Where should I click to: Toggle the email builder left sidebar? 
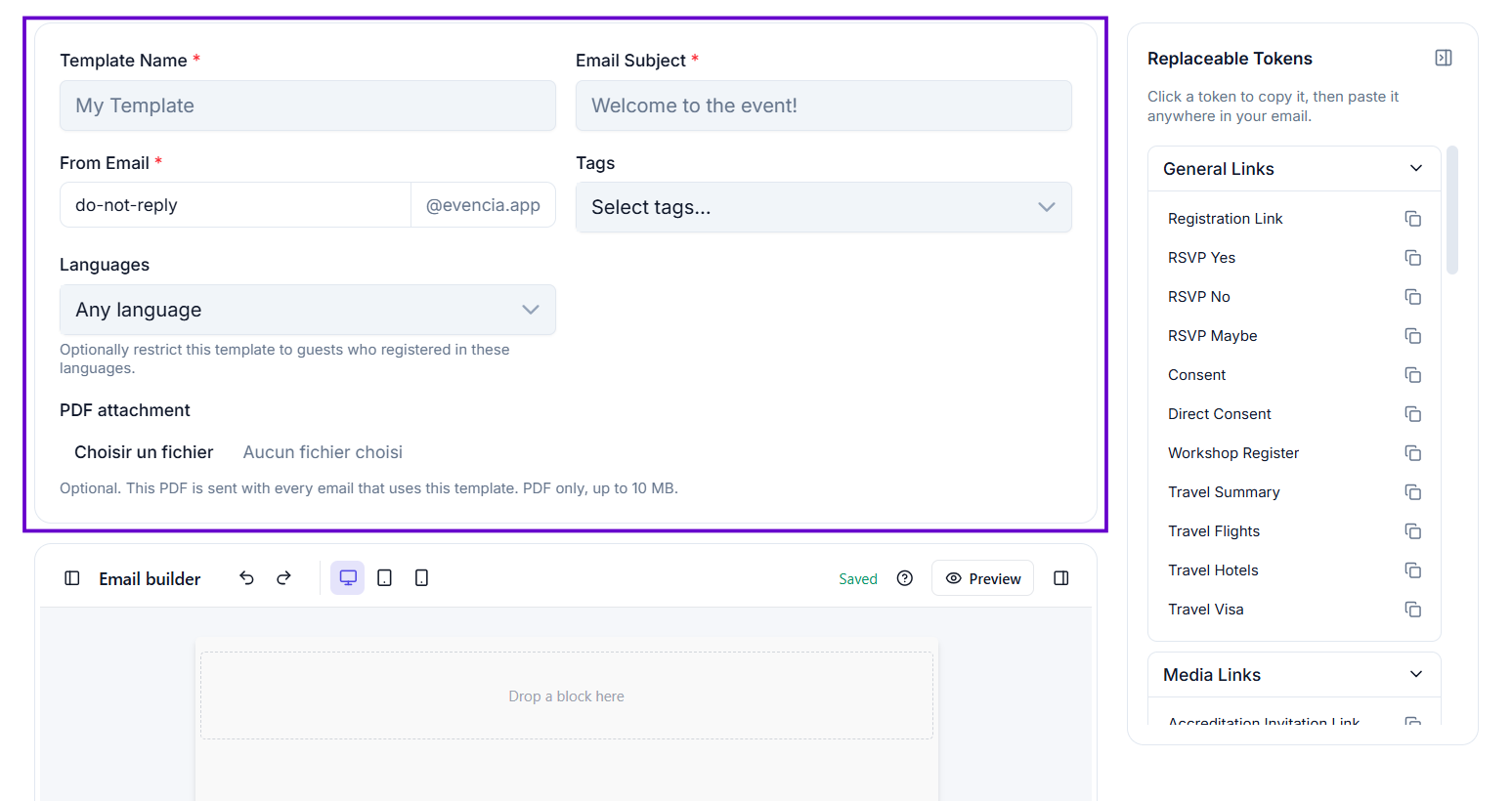click(72, 578)
